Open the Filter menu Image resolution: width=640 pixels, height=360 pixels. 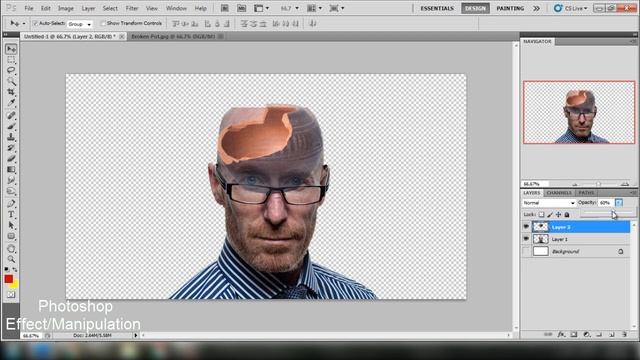(x=131, y=8)
